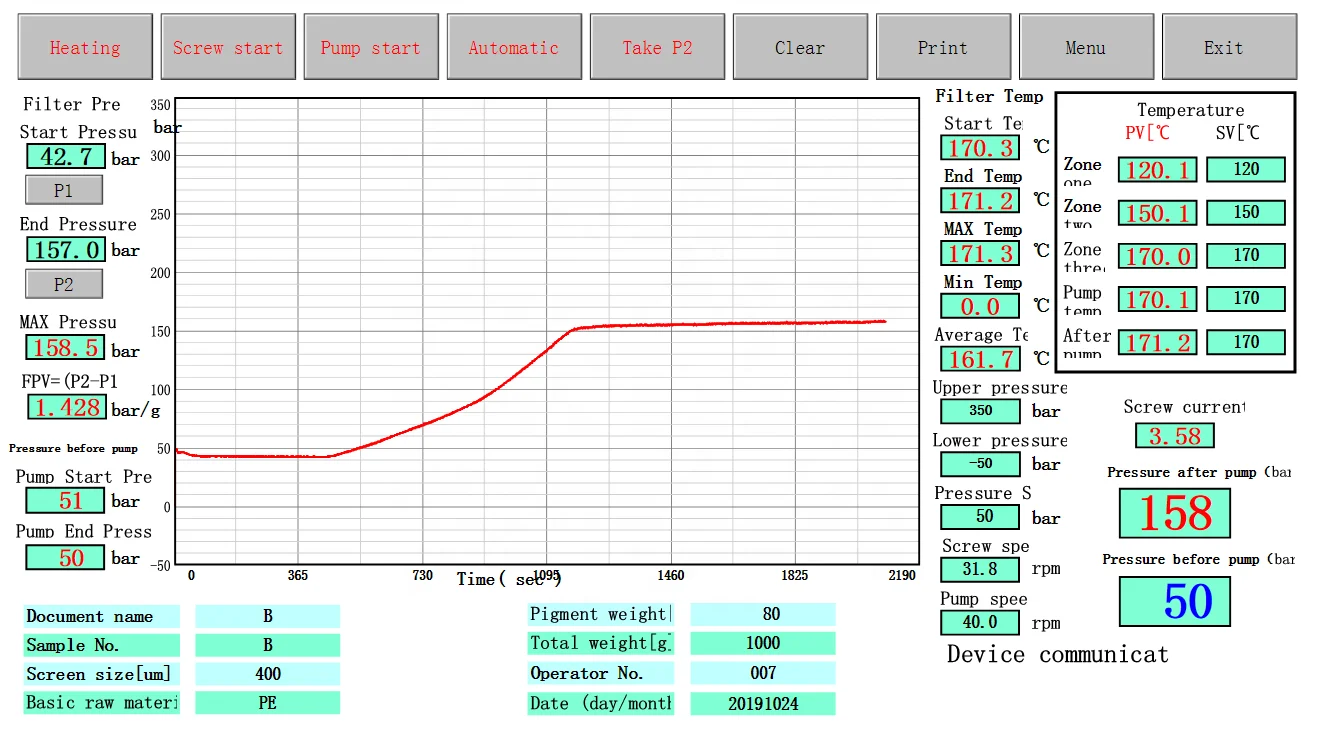
Task: Edit the Pump temp setpoint field
Action: pyautogui.click(x=1246, y=298)
